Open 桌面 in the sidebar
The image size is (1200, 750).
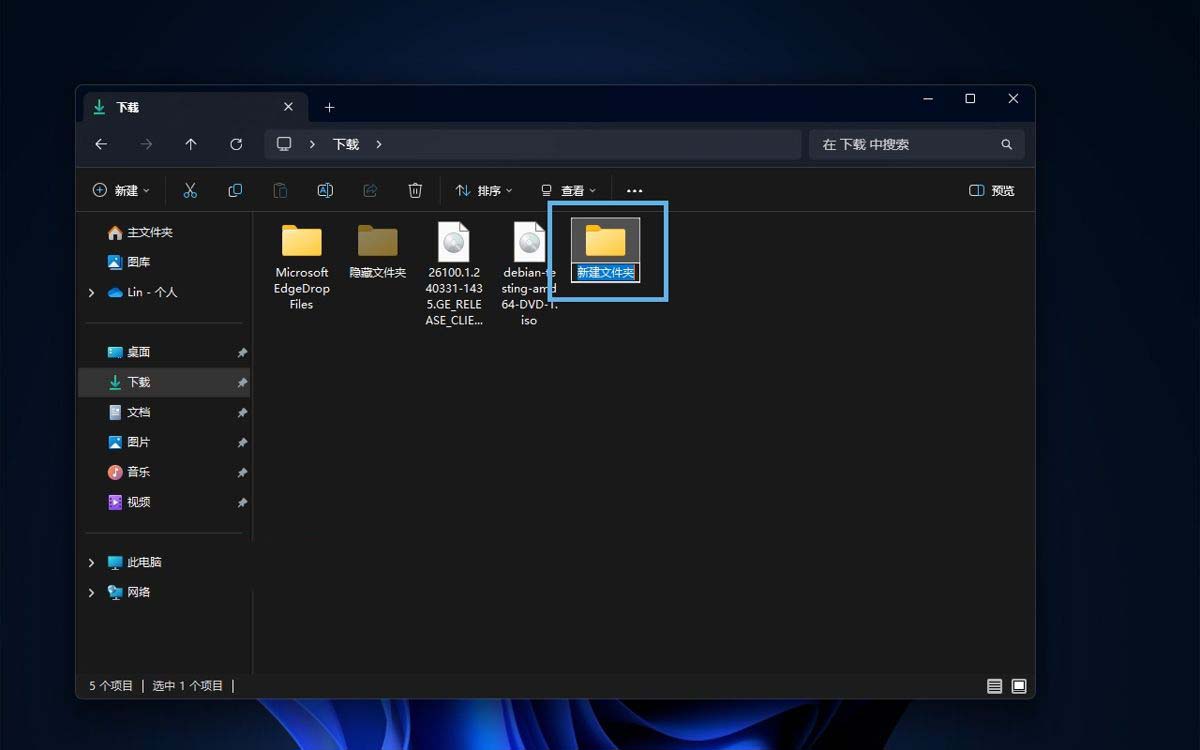coord(129,352)
